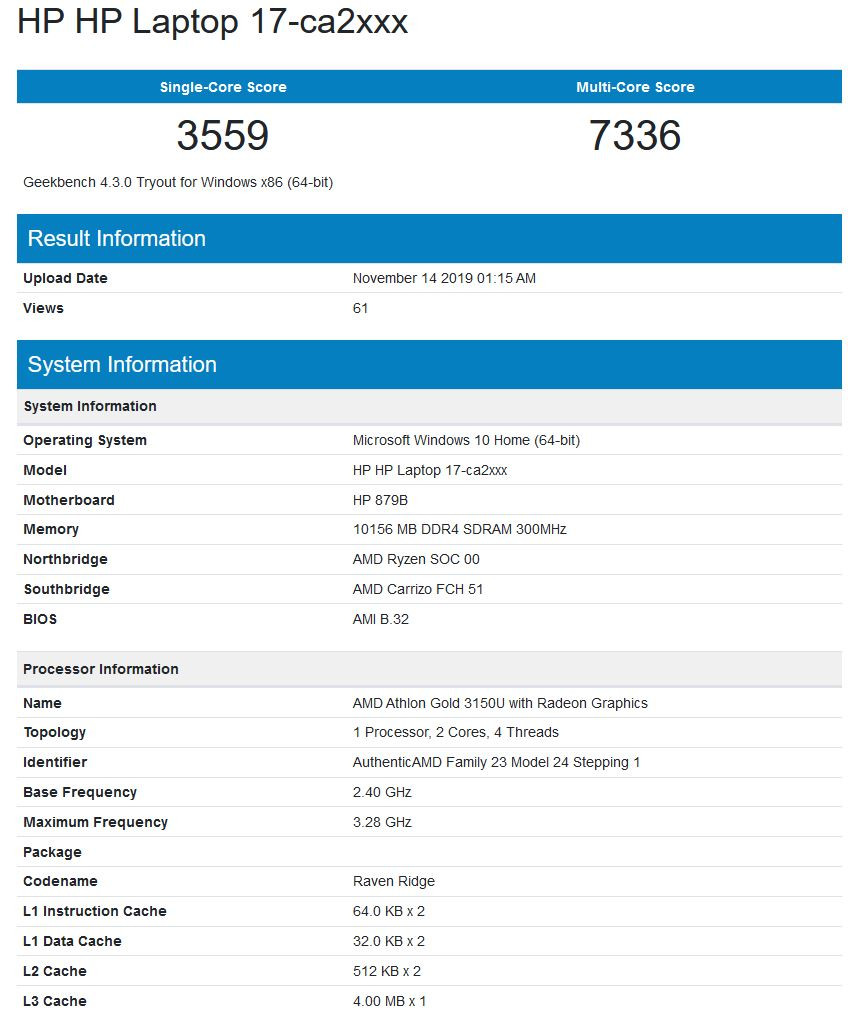Click the Codename label
Image resolution: width=848 pixels, height=1025 pixels.
tap(60, 881)
